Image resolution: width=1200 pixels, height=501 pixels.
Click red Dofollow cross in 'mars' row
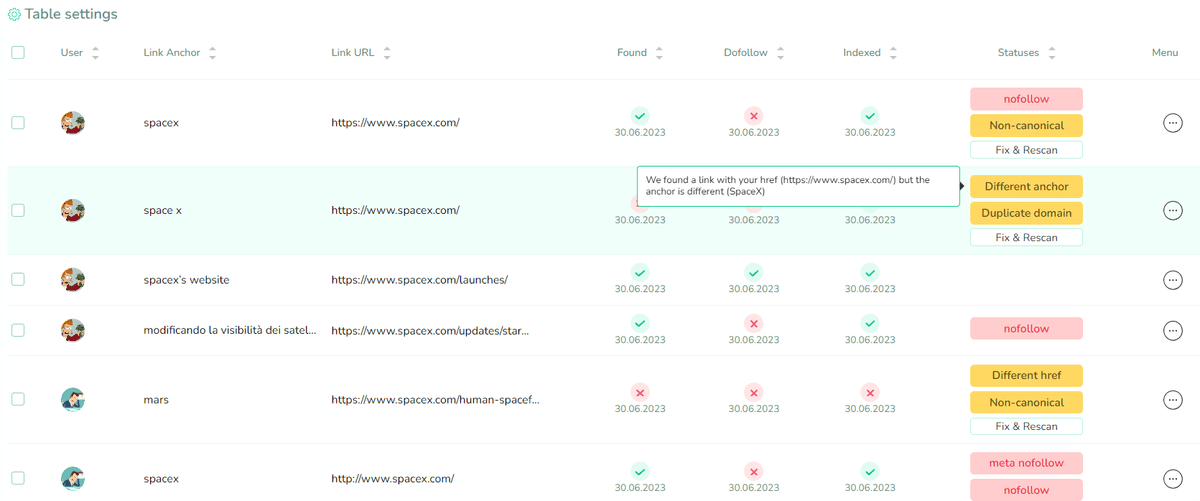754,392
